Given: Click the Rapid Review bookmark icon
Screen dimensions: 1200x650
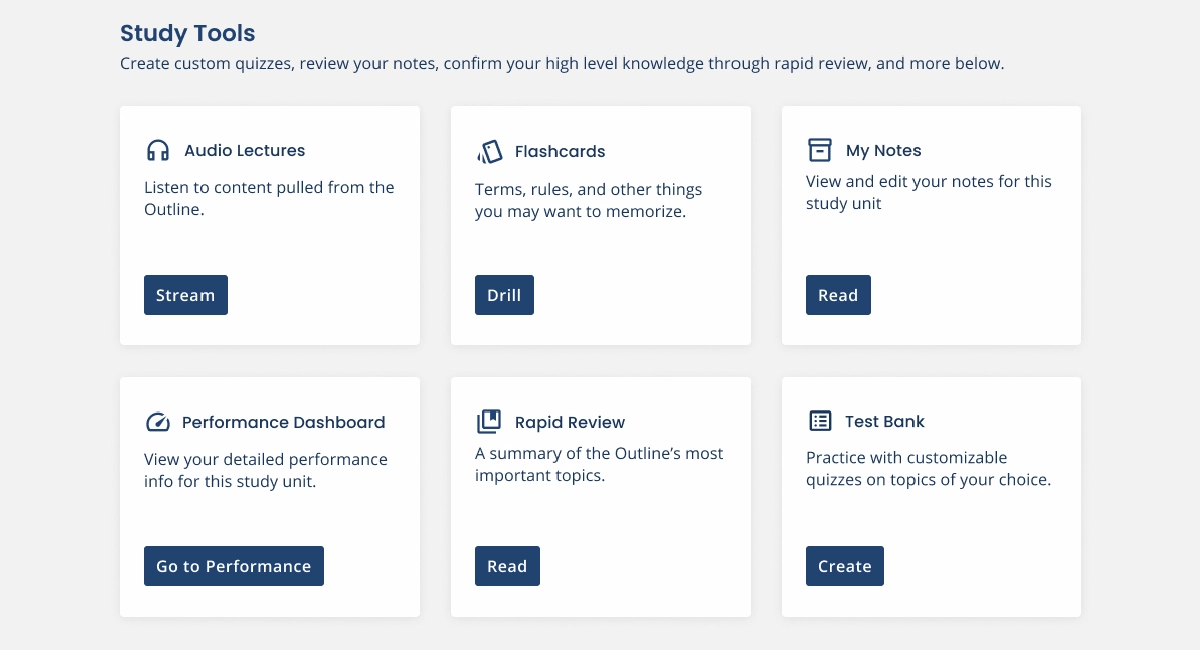Looking at the screenshot, I should [489, 422].
